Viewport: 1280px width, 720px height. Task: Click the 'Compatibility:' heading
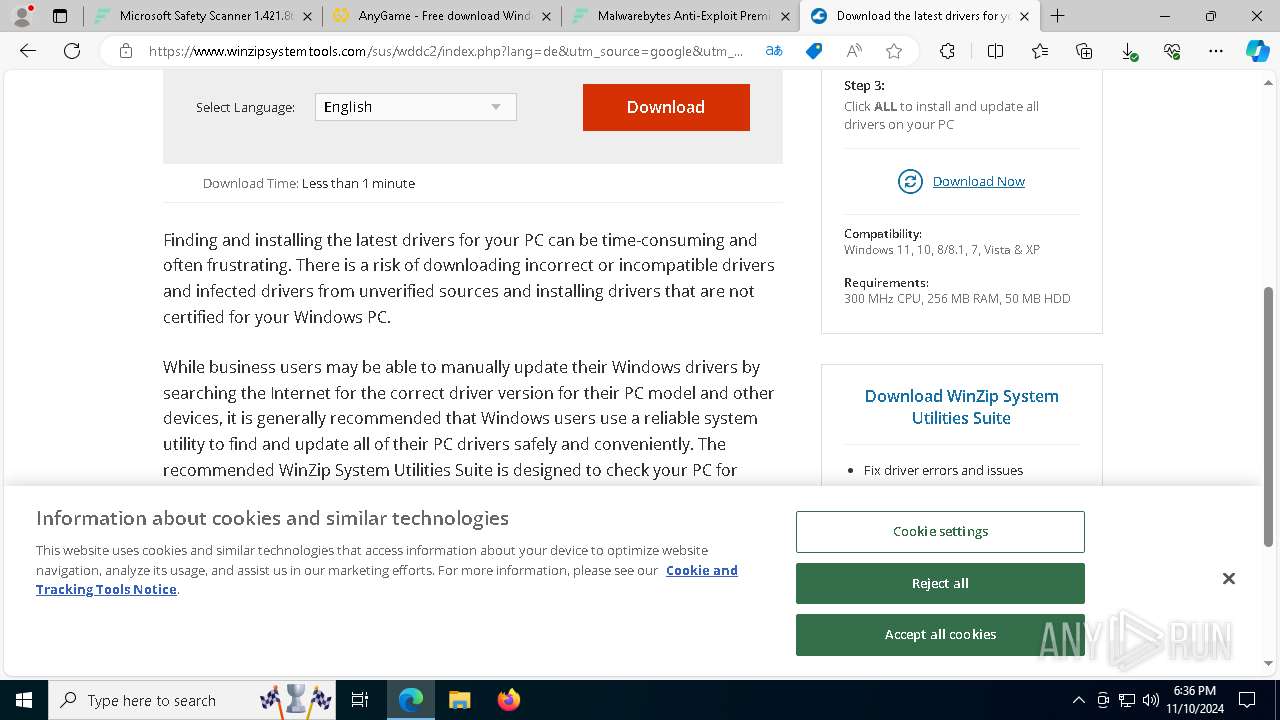tap(883, 234)
